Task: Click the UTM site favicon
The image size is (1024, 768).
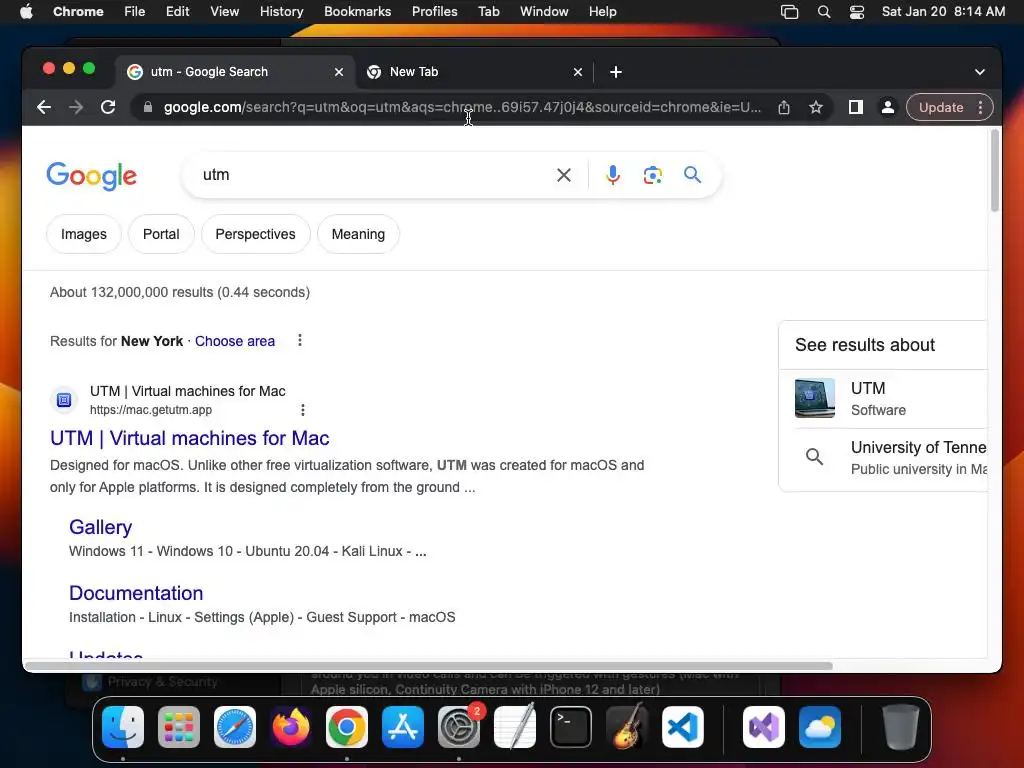Action: click(64, 400)
